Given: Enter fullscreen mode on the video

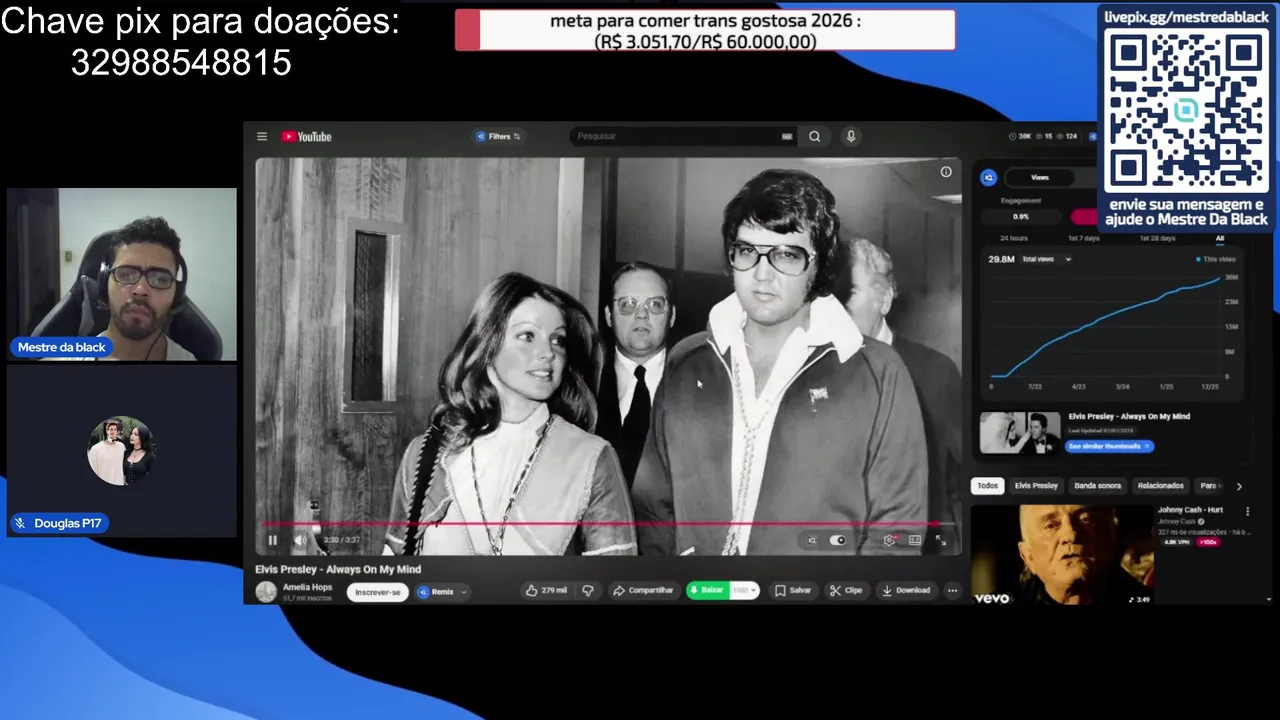Looking at the screenshot, I should coord(940,540).
